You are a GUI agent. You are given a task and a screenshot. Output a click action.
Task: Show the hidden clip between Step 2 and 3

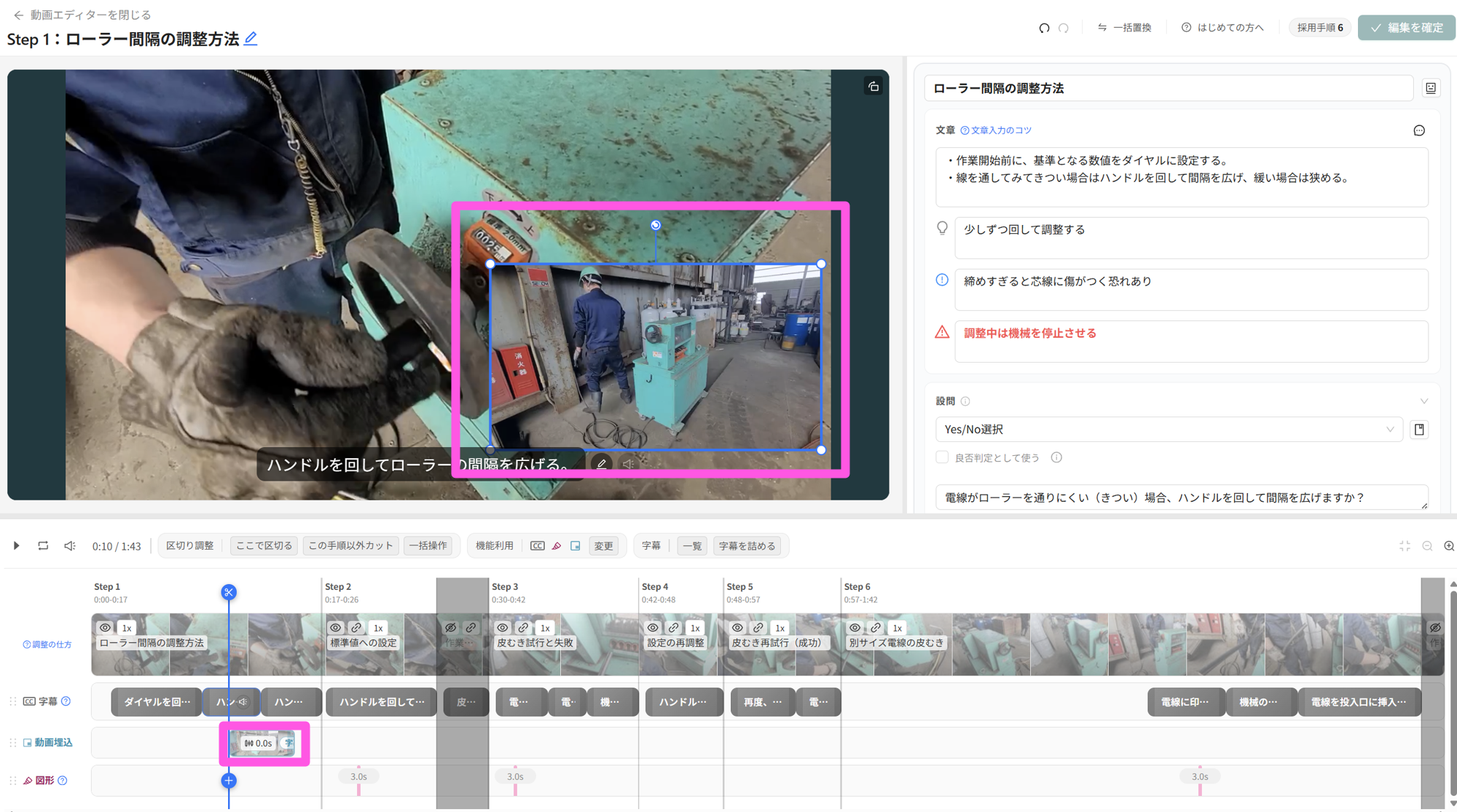pyautogui.click(x=451, y=628)
